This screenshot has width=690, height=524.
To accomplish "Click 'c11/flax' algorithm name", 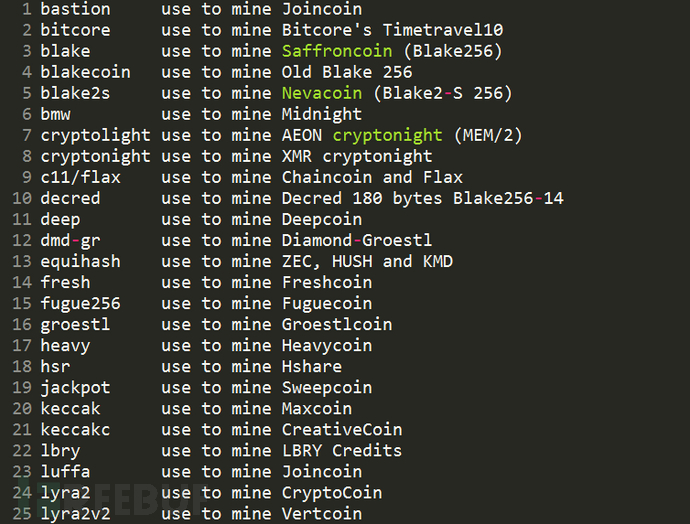I will [x=80, y=177].
